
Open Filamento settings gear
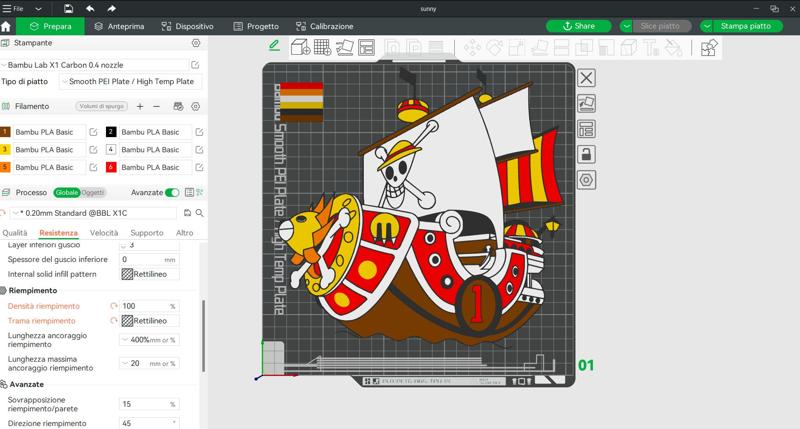pos(195,106)
